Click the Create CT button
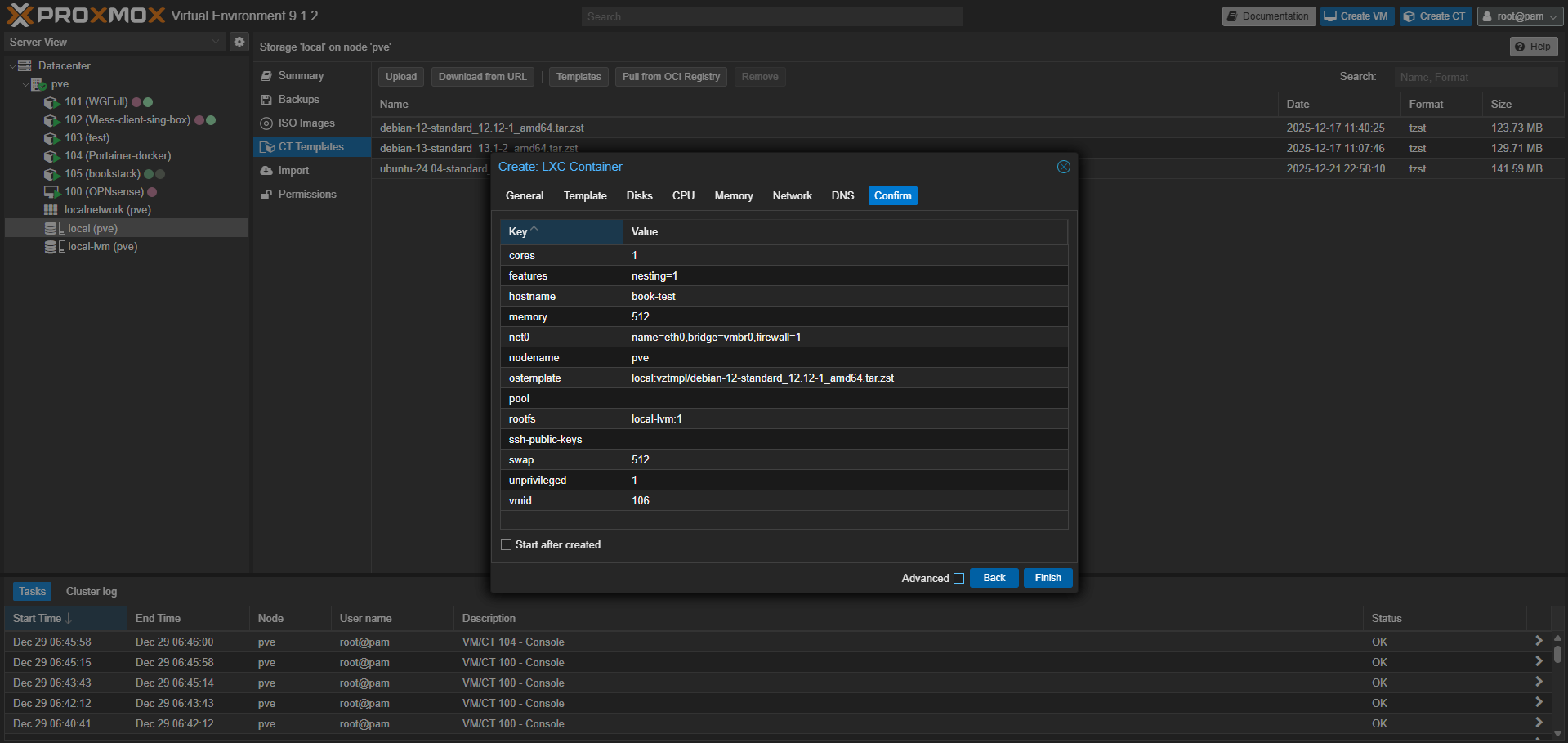Screen dimensions: 1568x743 pos(1435,16)
